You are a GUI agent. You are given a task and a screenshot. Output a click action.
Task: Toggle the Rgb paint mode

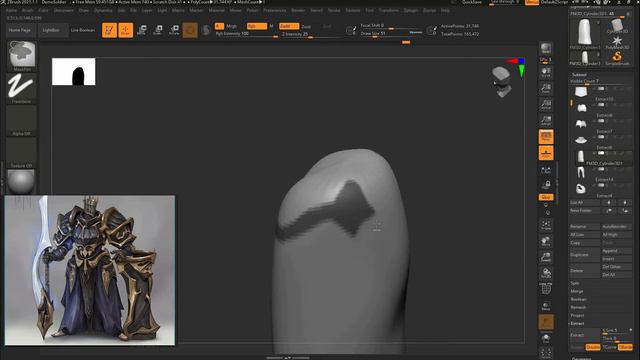(x=256, y=26)
